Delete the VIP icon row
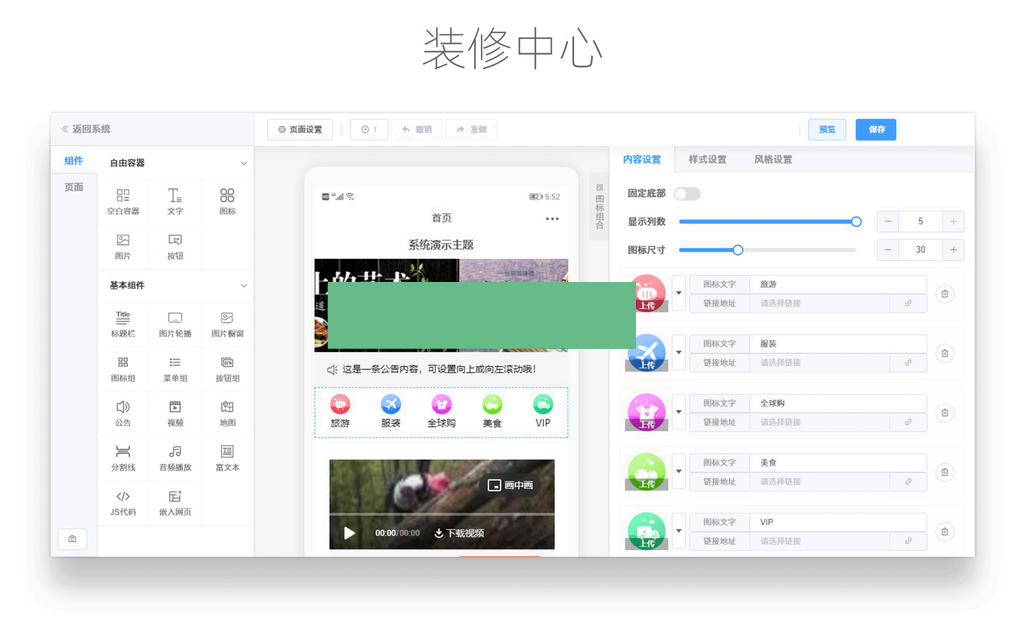Screen dimensions: 1024x635 tap(944, 532)
